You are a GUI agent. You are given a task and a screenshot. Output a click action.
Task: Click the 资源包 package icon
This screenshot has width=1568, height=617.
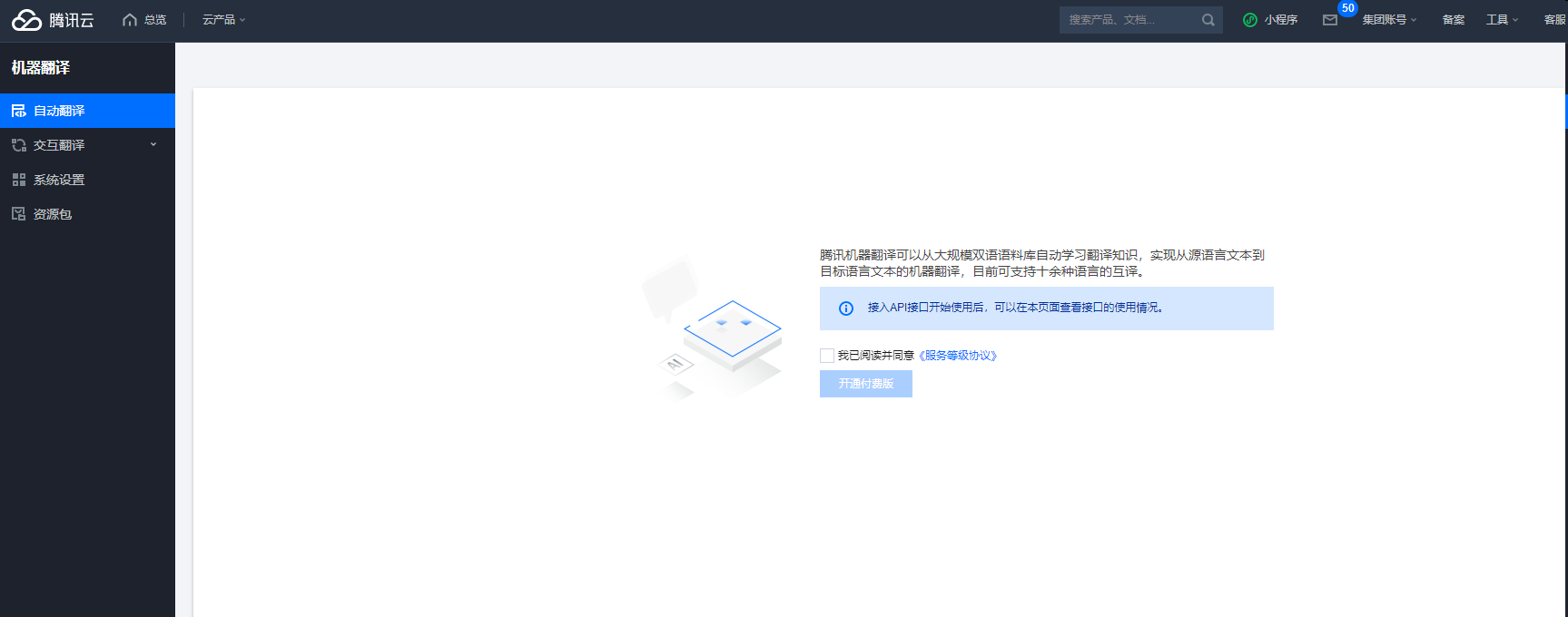[19, 214]
